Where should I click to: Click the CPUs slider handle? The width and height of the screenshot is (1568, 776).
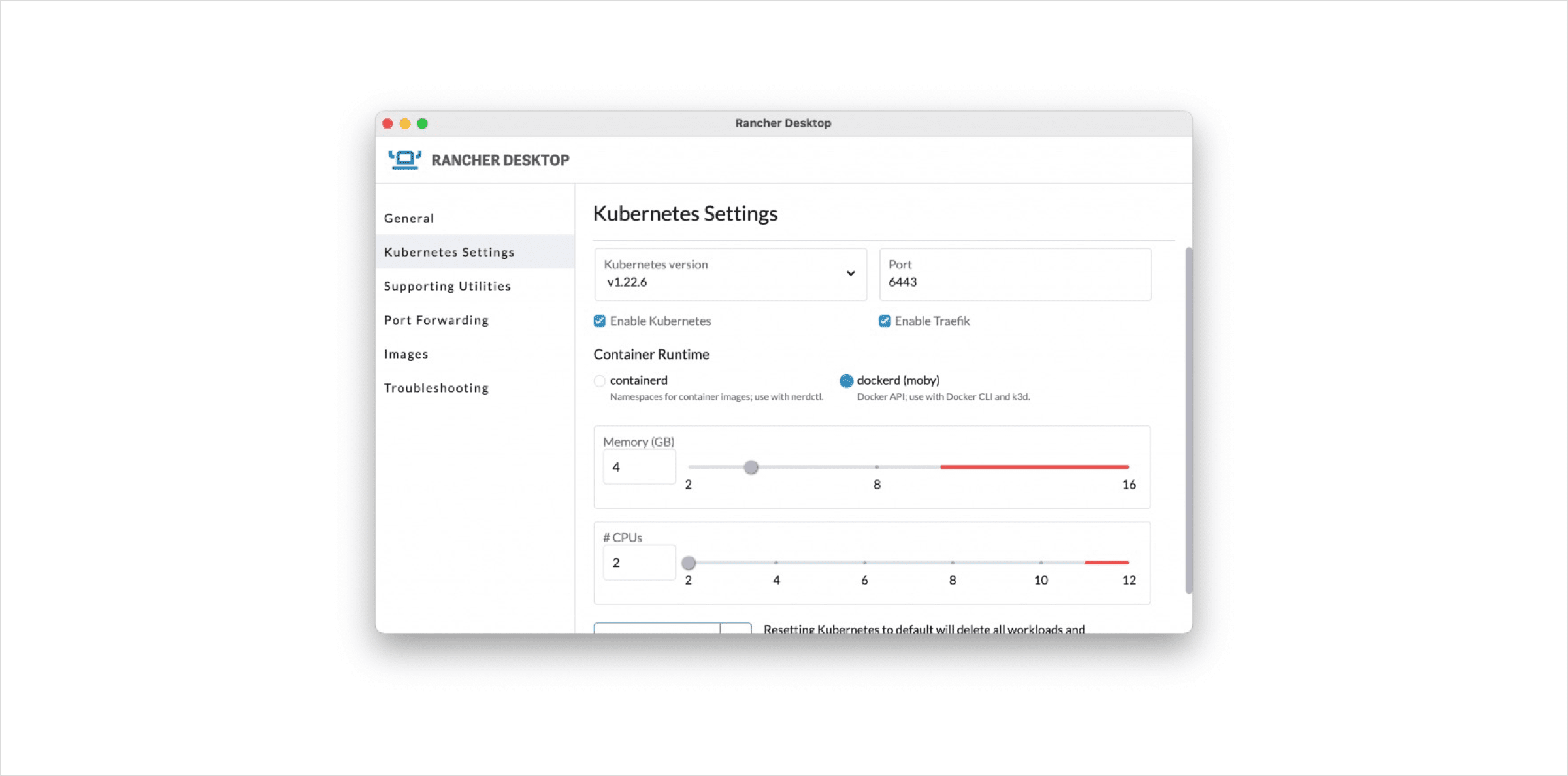coord(689,563)
